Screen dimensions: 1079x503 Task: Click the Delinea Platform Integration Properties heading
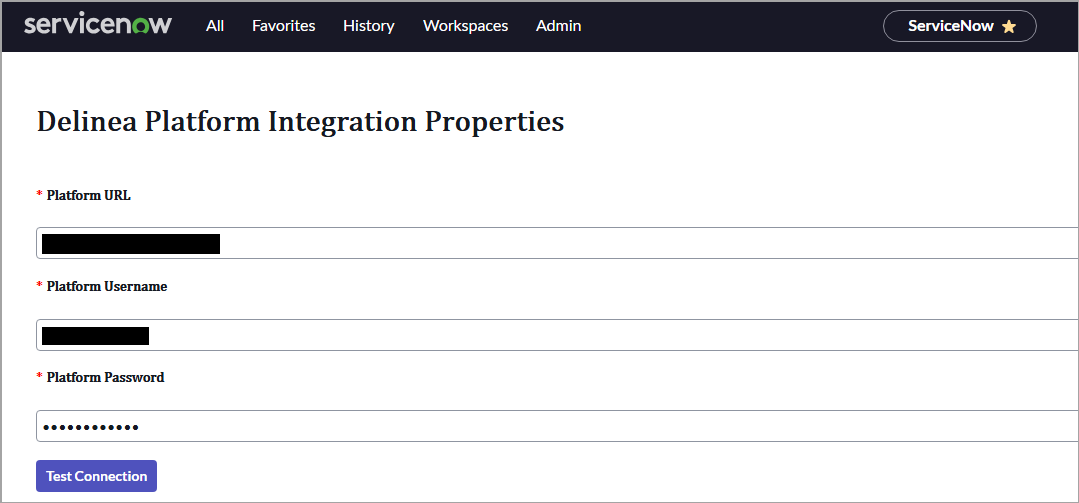click(300, 122)
